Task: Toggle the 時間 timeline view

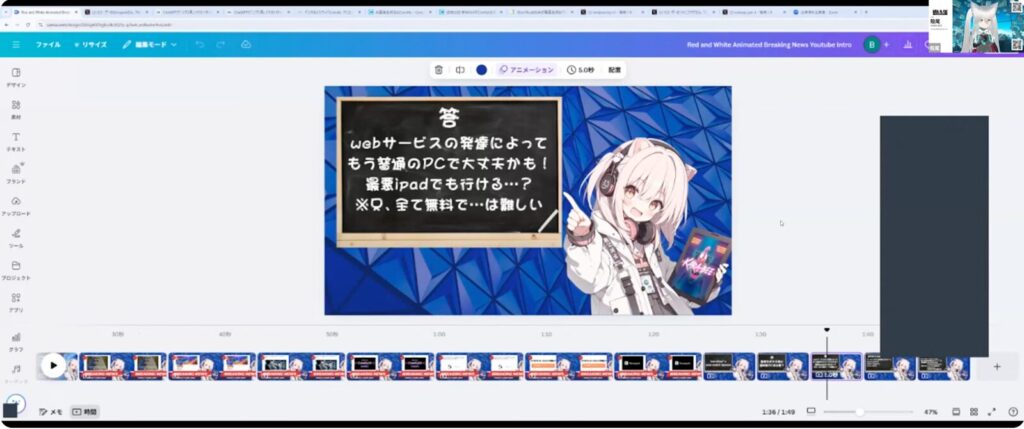Action: [x=85, y=412]
